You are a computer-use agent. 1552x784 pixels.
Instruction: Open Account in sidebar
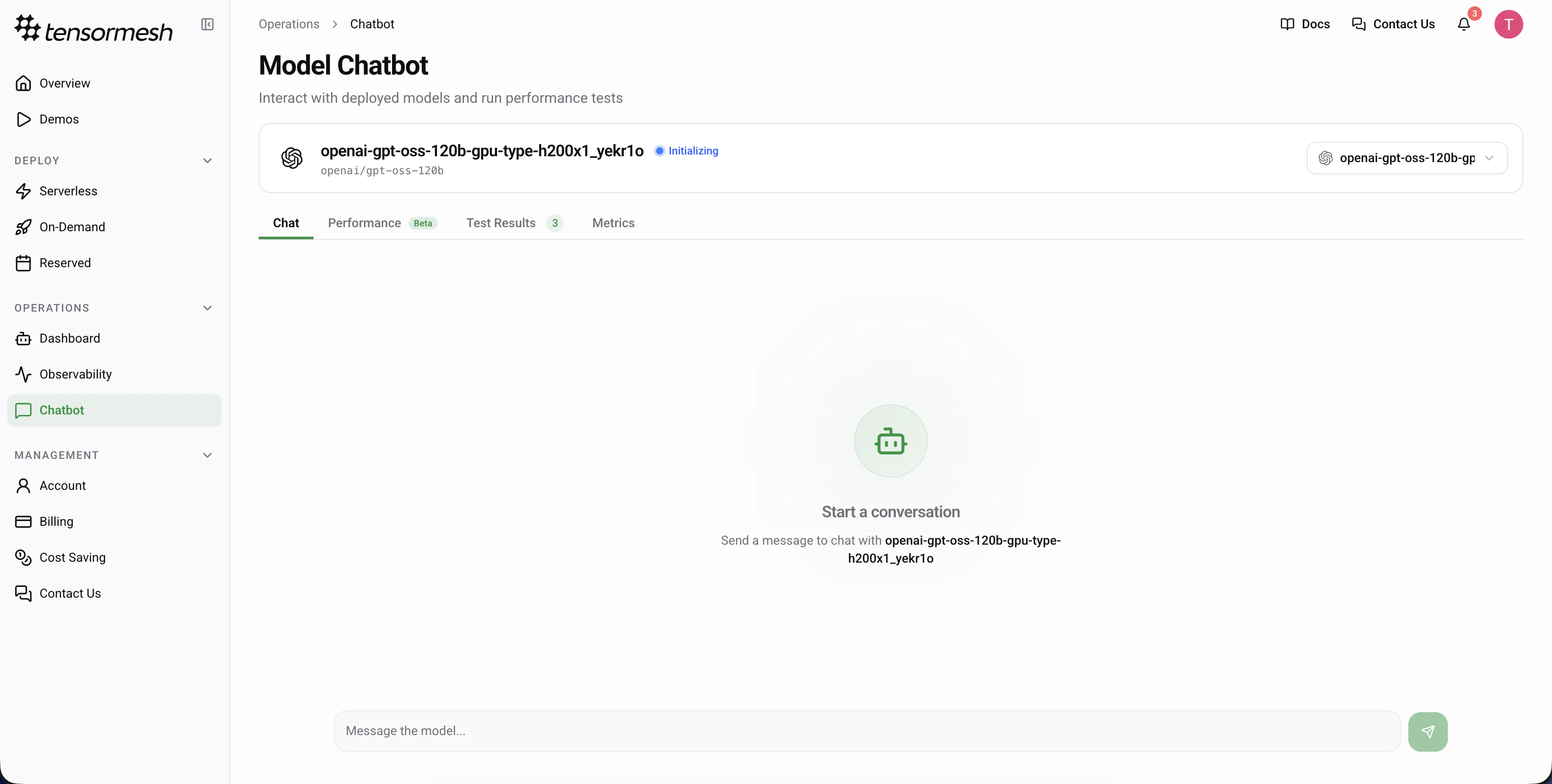[115, 486]
